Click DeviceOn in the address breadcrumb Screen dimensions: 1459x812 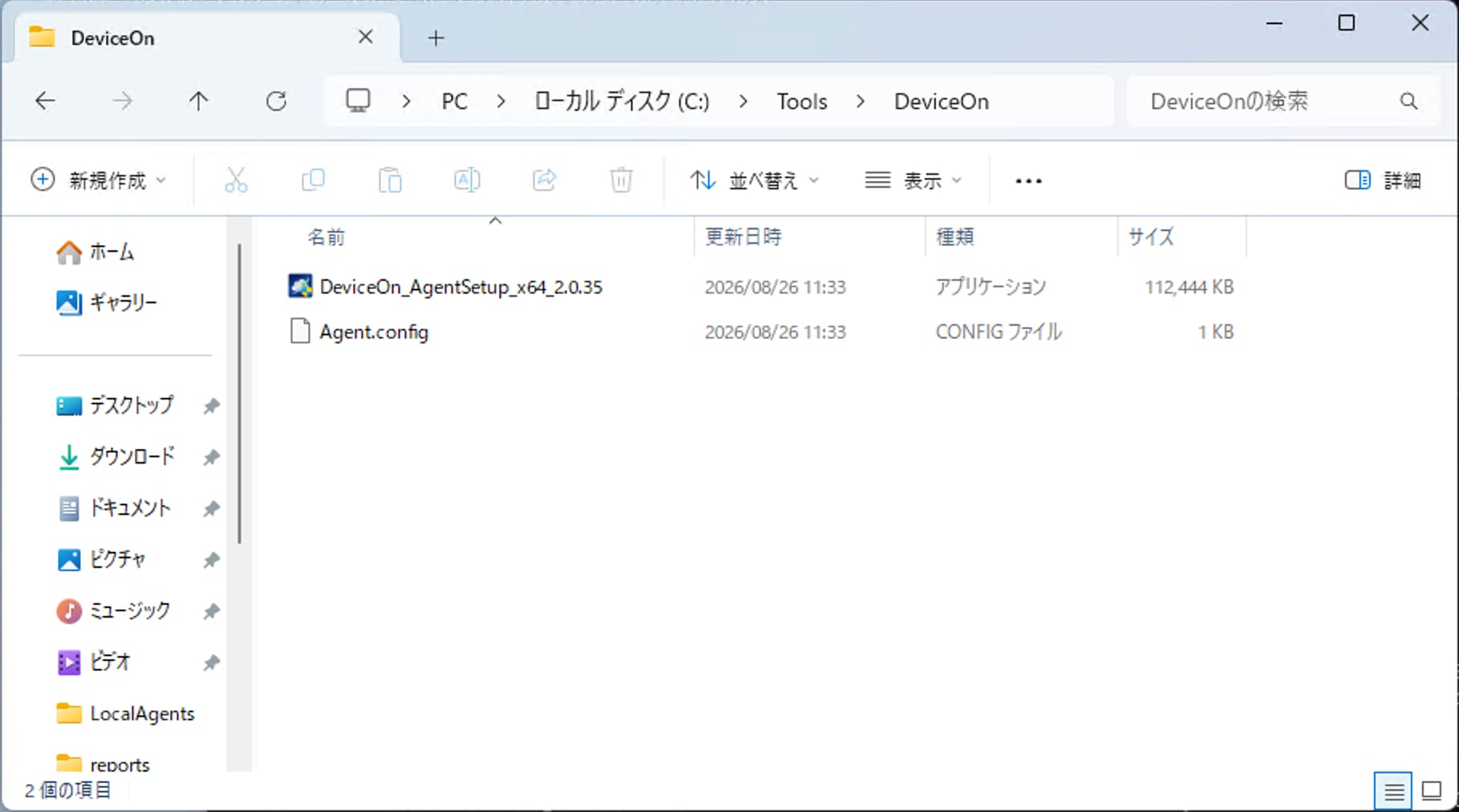941,101
